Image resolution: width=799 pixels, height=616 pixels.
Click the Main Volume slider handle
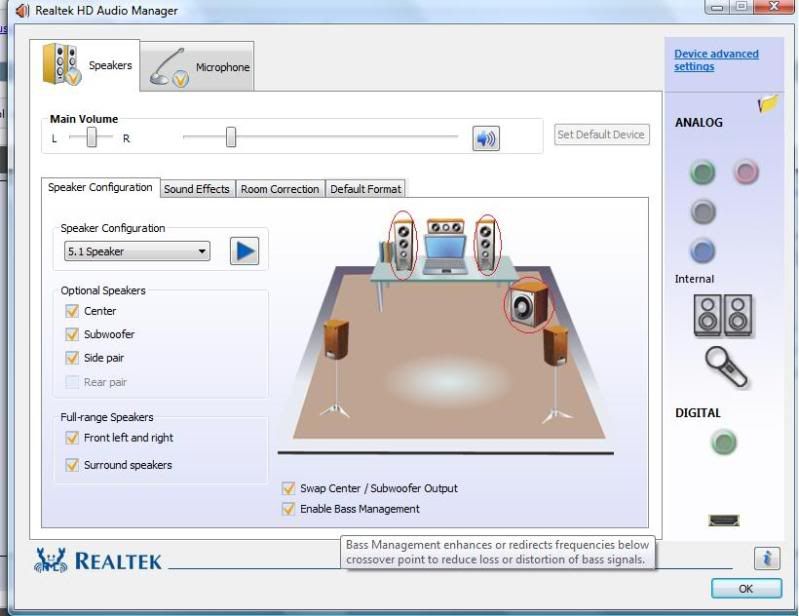click(231, 137)
